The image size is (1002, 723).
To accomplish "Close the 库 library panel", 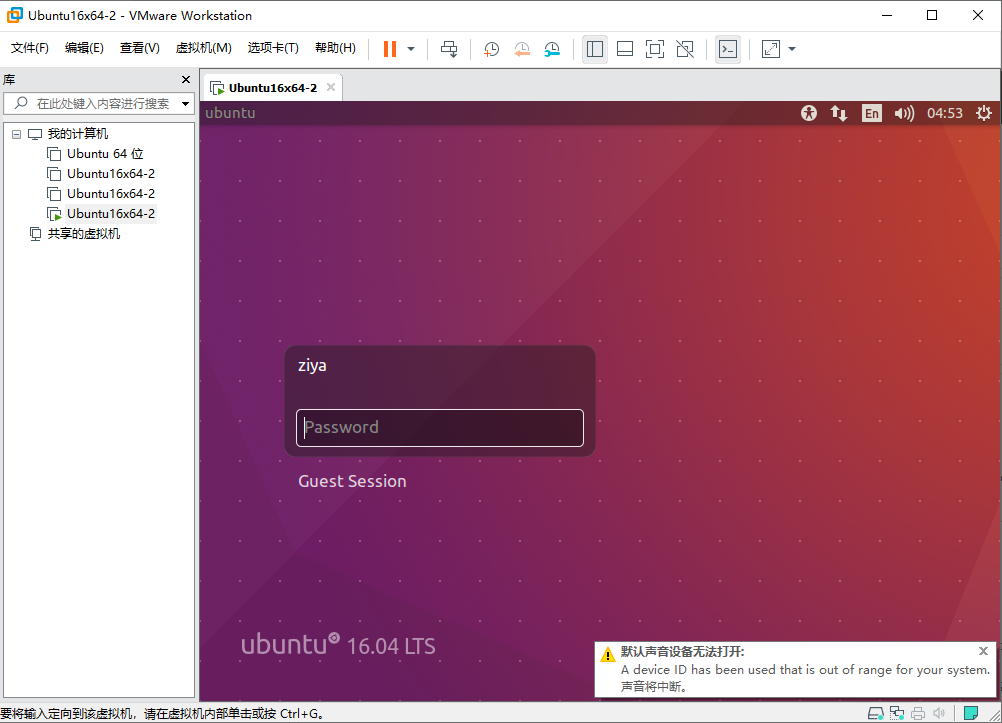I will point(186,79).
